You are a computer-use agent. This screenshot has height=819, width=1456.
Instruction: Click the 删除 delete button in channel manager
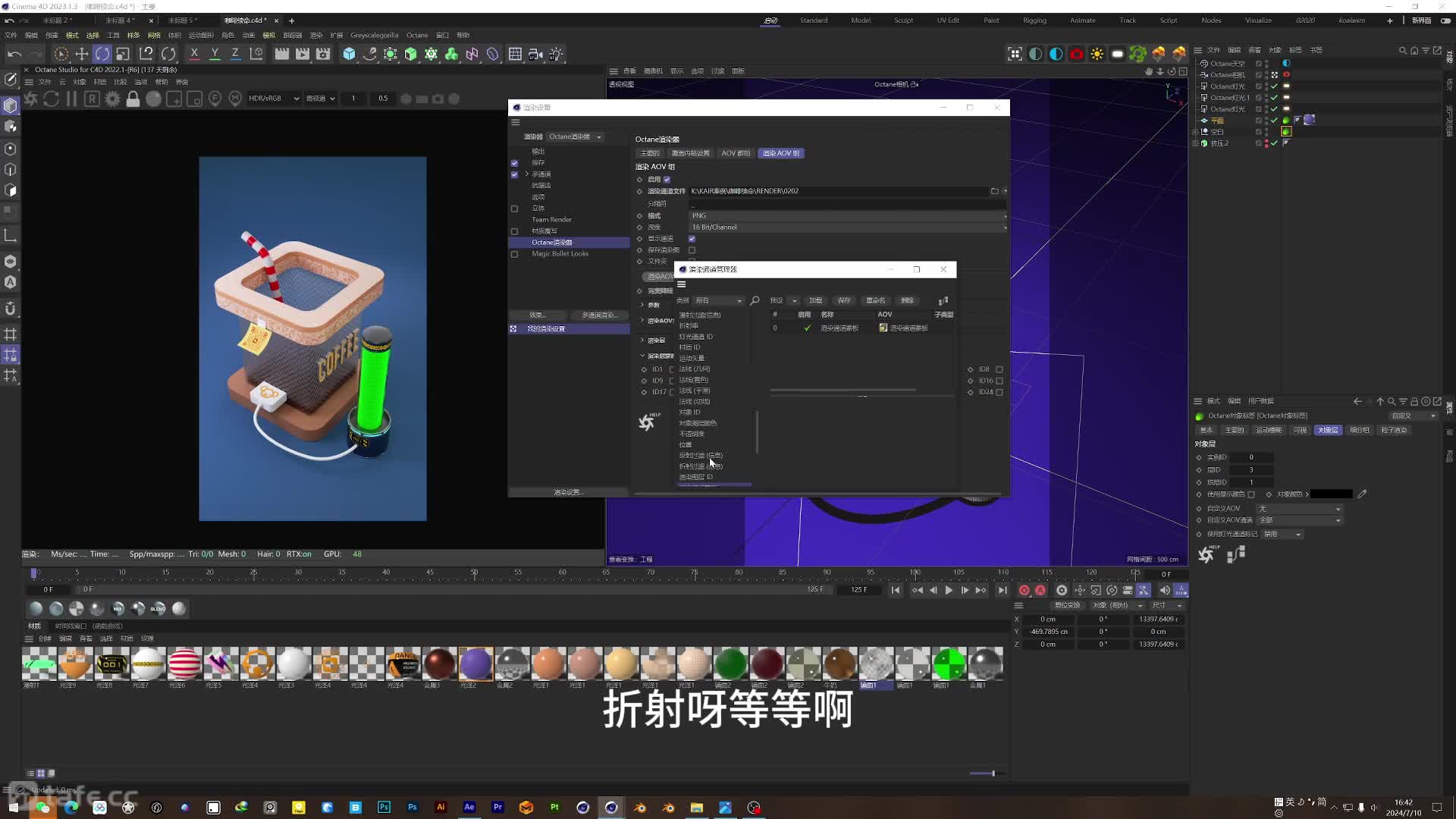(907, 301)
